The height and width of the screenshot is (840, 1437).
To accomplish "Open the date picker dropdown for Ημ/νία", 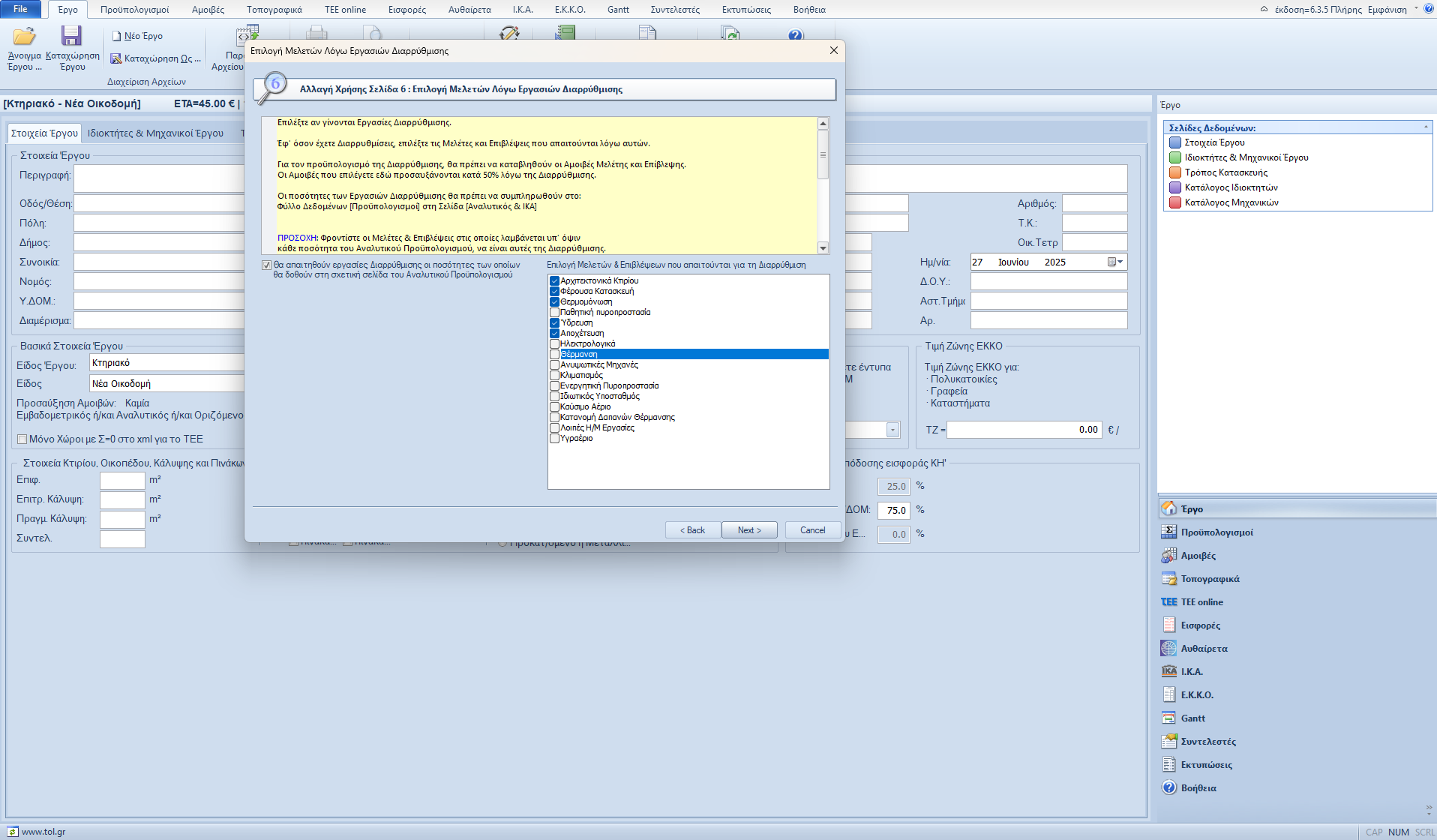I will pos(1116,262).
